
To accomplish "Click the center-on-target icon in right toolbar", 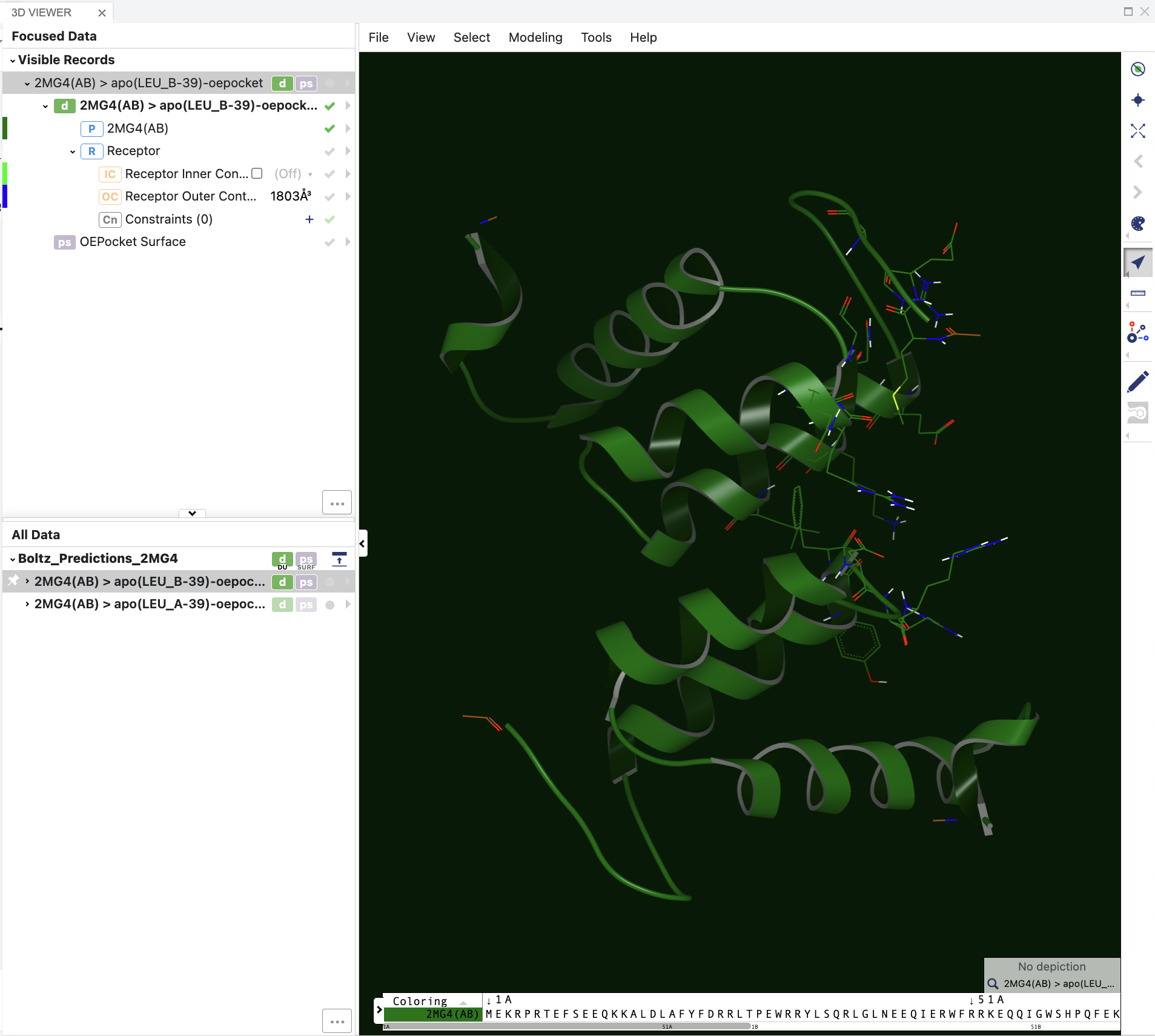I will point(1138,100).
